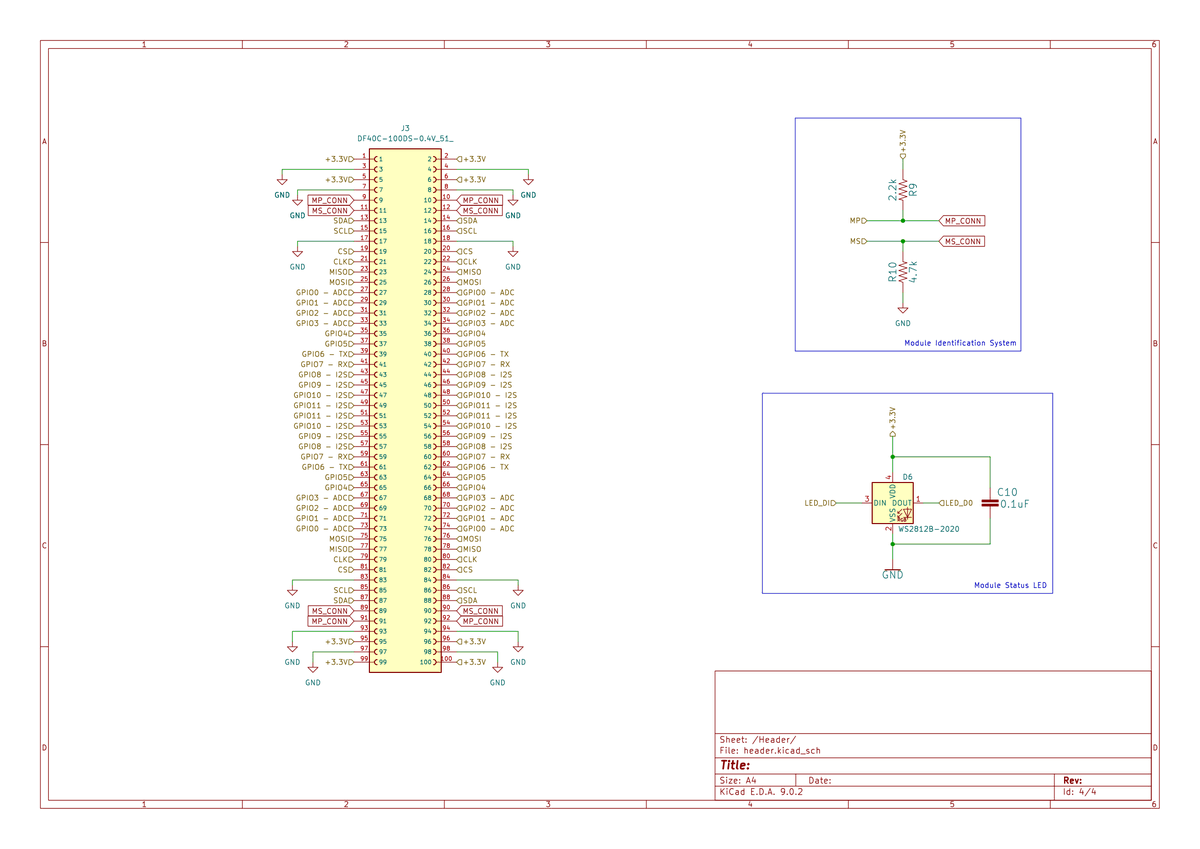Select MP_CONN global label at pin 10
Viewport: 1200px width, 849px height.
480,200
